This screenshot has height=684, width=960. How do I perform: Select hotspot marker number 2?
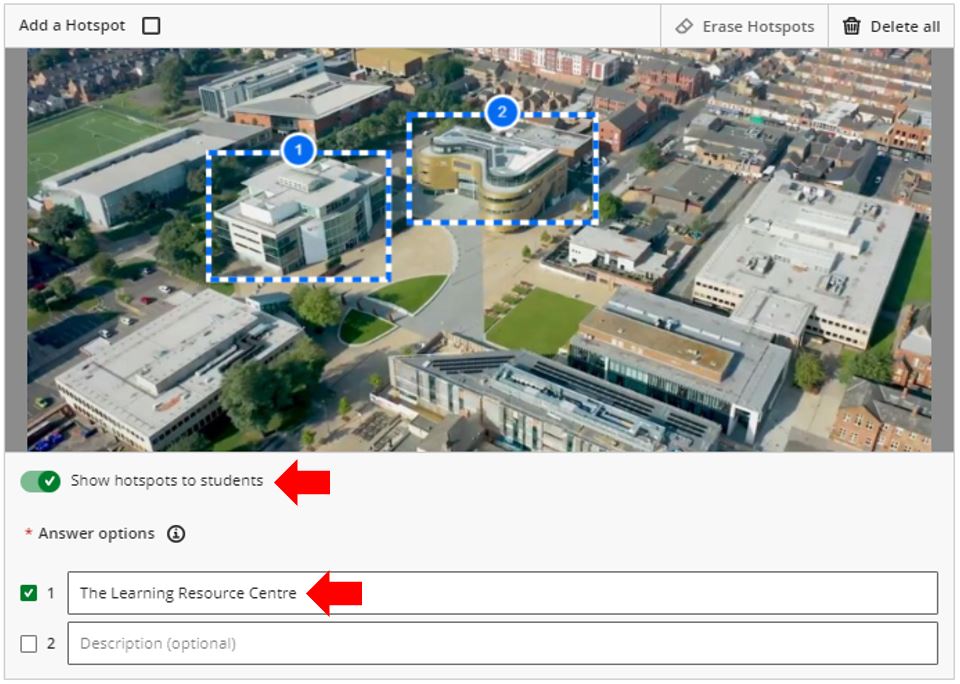click(502, 112)
